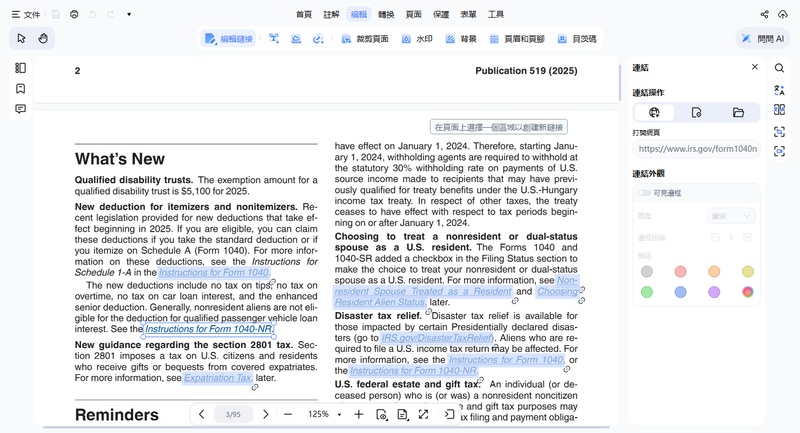
Task: Go to the previous page arrow
Action: [x=202, y=414]
